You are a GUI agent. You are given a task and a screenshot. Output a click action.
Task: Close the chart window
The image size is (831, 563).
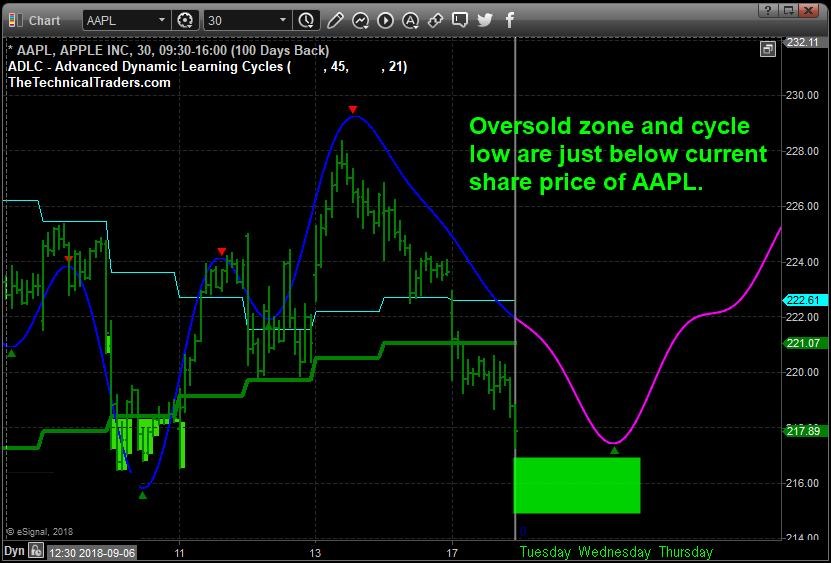click(810, 10)
